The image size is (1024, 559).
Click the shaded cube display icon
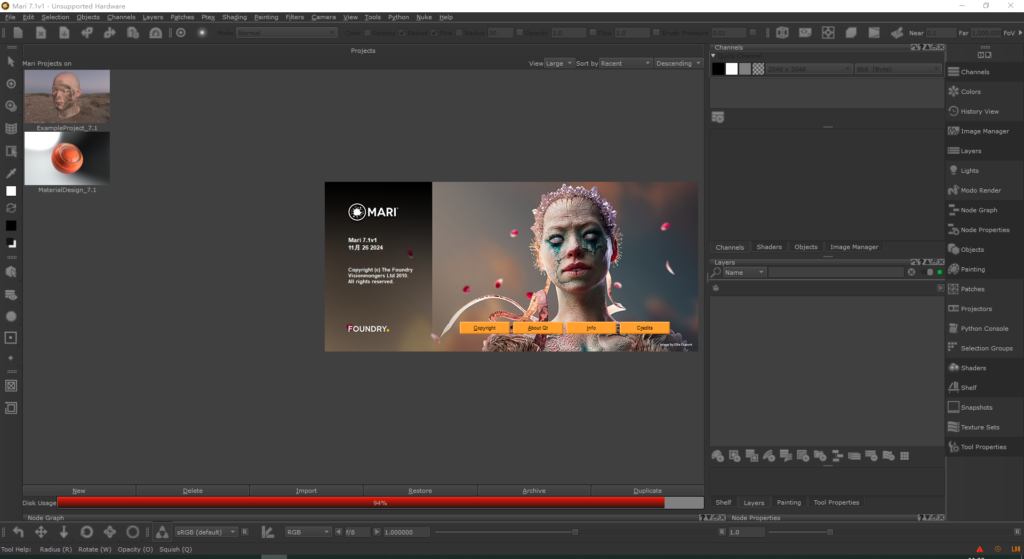(851, 33)
